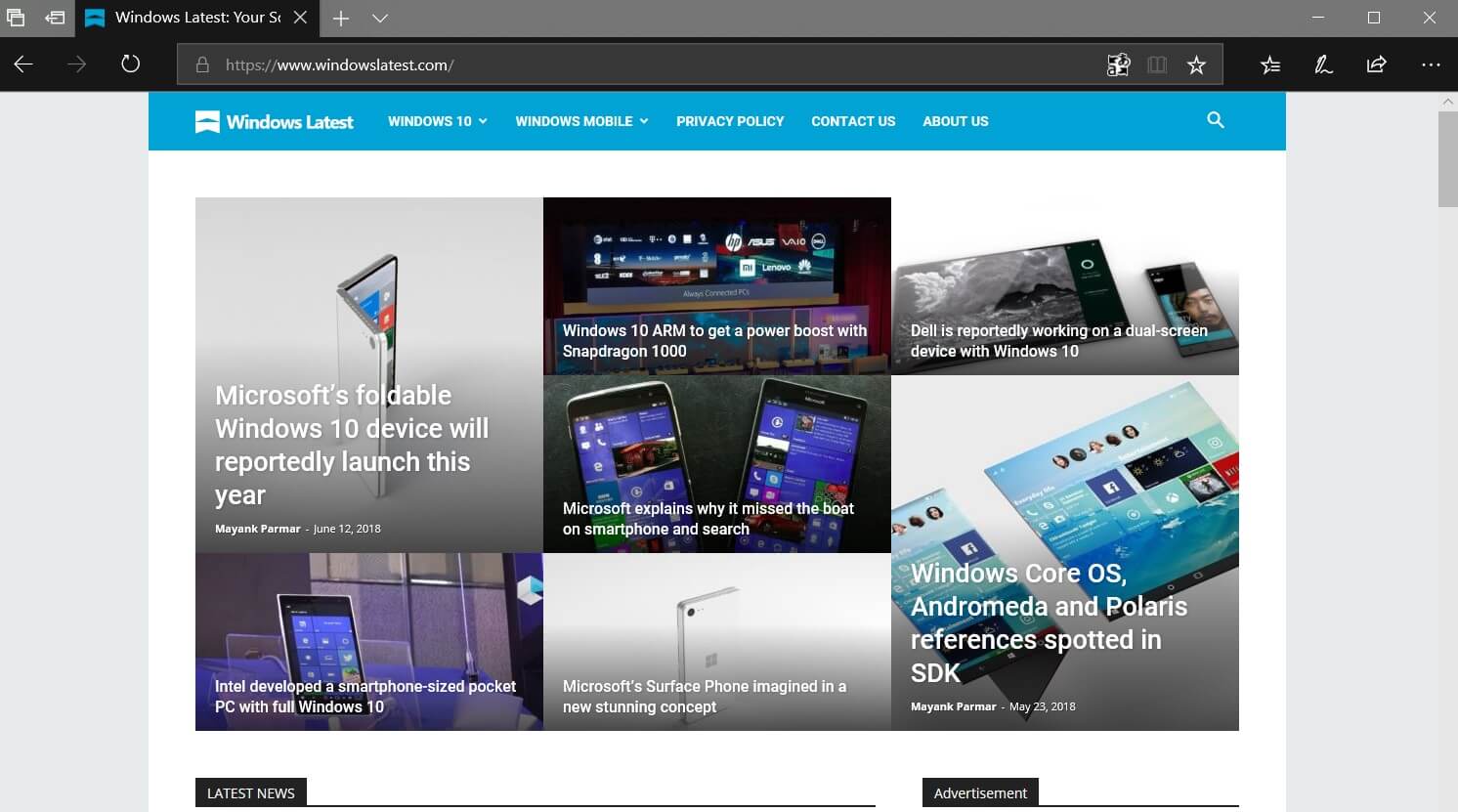Click the Back navigation arrow
The height and width of the screenshot is (812, 1458).
(23, 64)
